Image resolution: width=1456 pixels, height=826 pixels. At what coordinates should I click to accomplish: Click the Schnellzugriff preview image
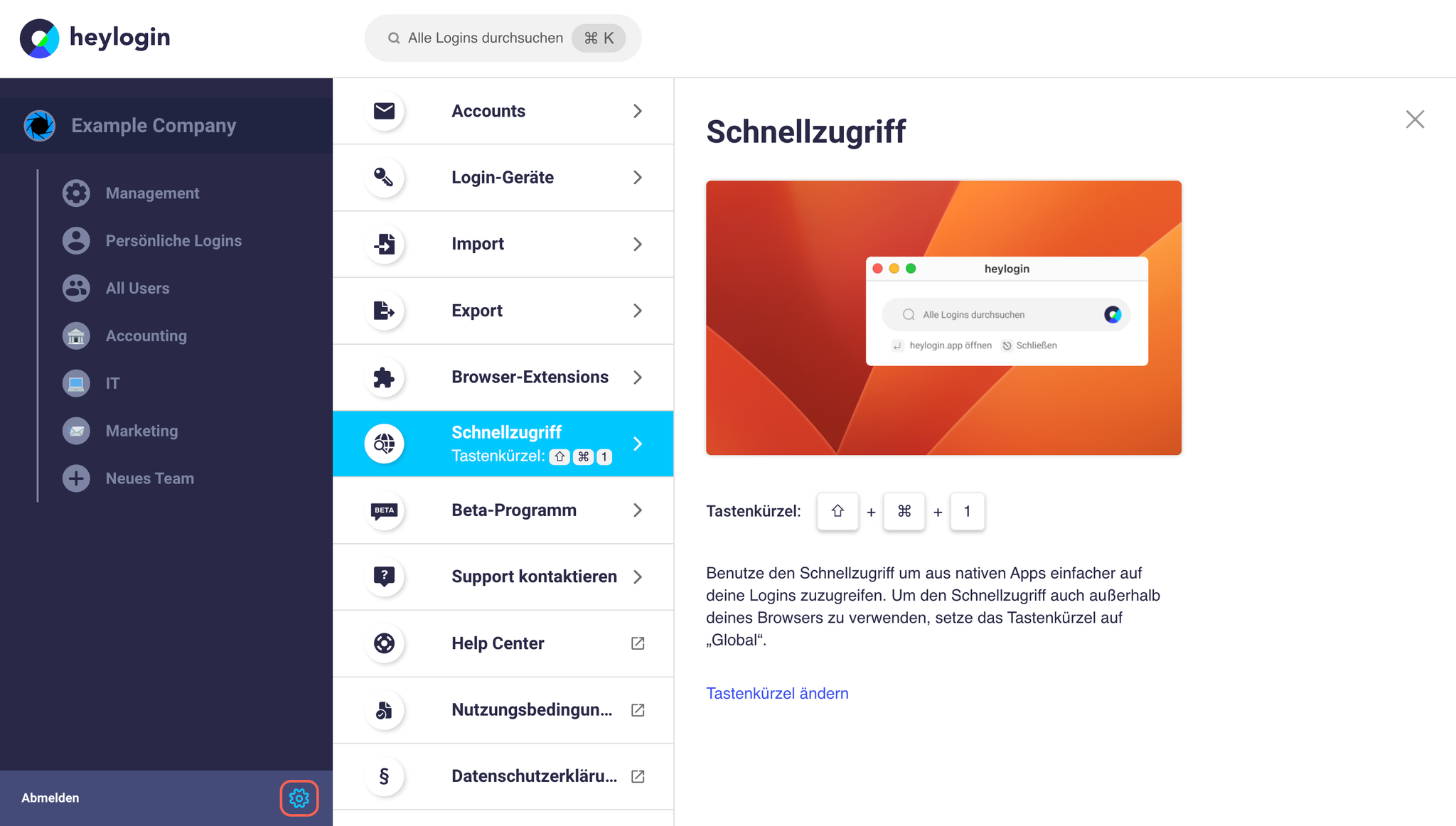pyautogui.click(x=943, y=318)
